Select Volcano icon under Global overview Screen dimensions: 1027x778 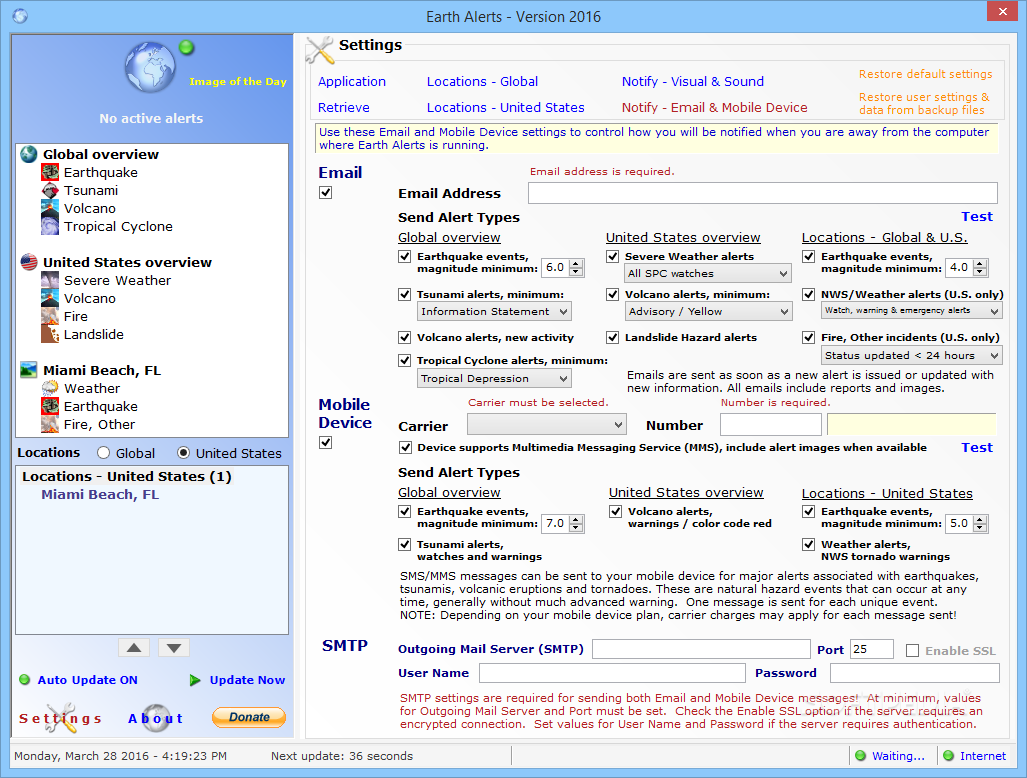coord(50,208)
